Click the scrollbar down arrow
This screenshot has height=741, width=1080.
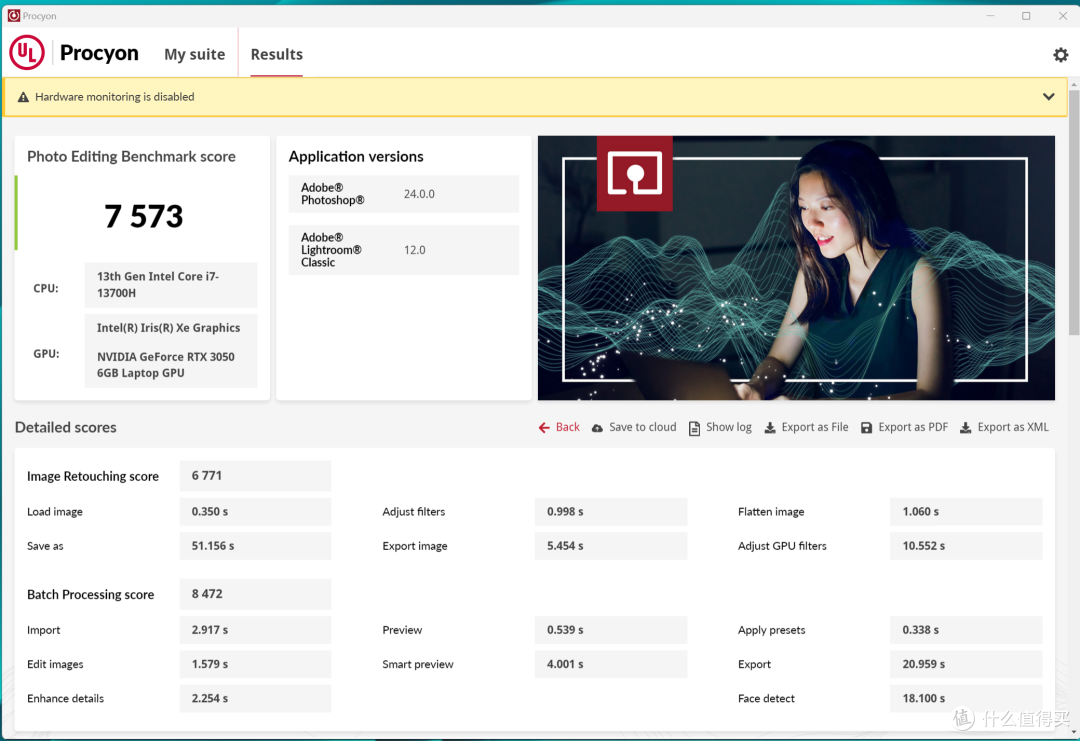tap(1074, 732)
